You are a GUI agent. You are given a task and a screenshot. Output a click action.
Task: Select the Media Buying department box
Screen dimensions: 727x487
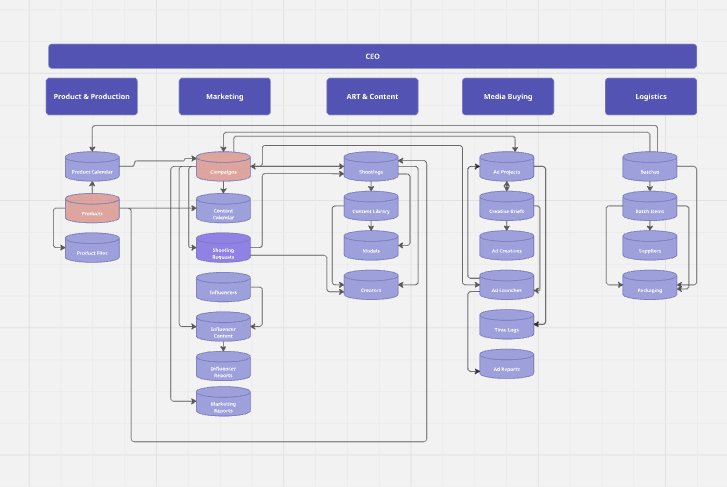[507, 97]
